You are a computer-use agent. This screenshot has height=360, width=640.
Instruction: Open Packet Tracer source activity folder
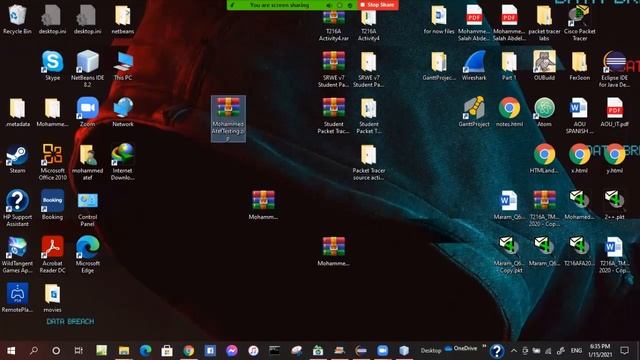click(x=369, y=162)
